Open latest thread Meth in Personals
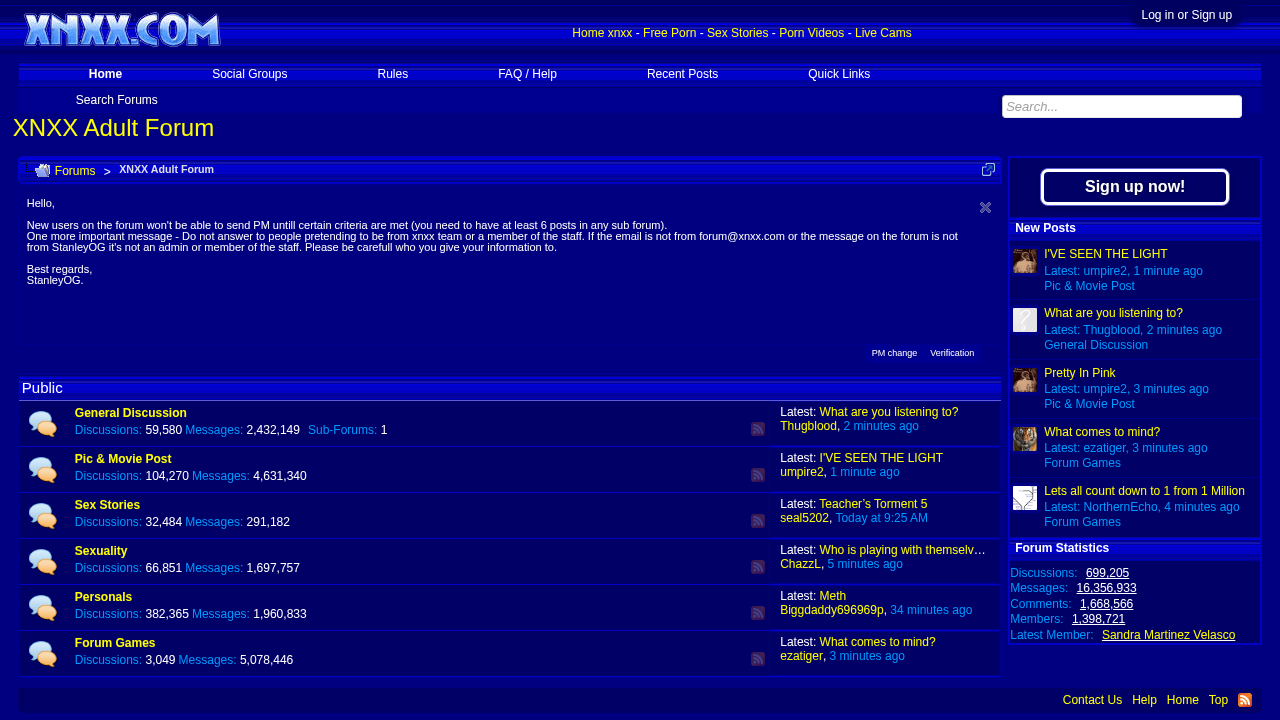 832,596
